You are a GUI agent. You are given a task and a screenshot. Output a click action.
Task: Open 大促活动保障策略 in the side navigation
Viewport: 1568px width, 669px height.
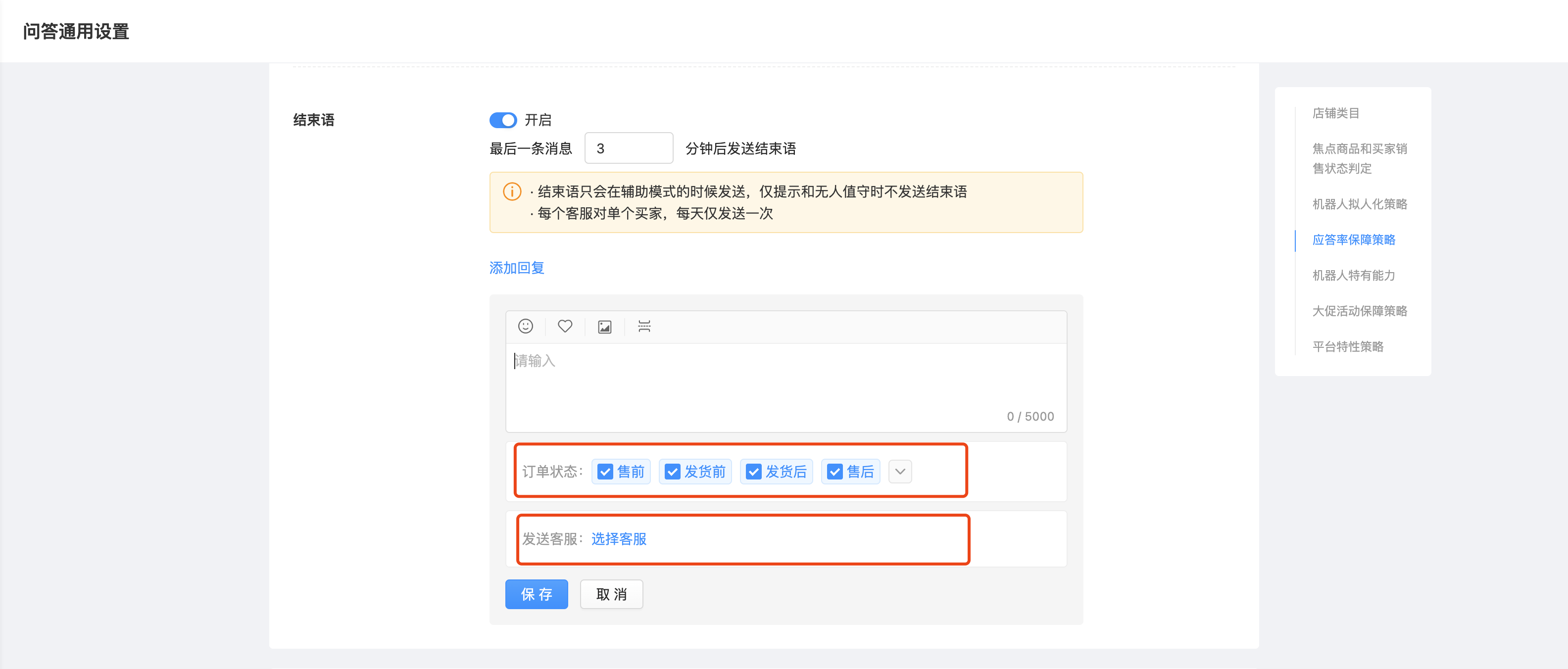click(x=1359, y=311)
